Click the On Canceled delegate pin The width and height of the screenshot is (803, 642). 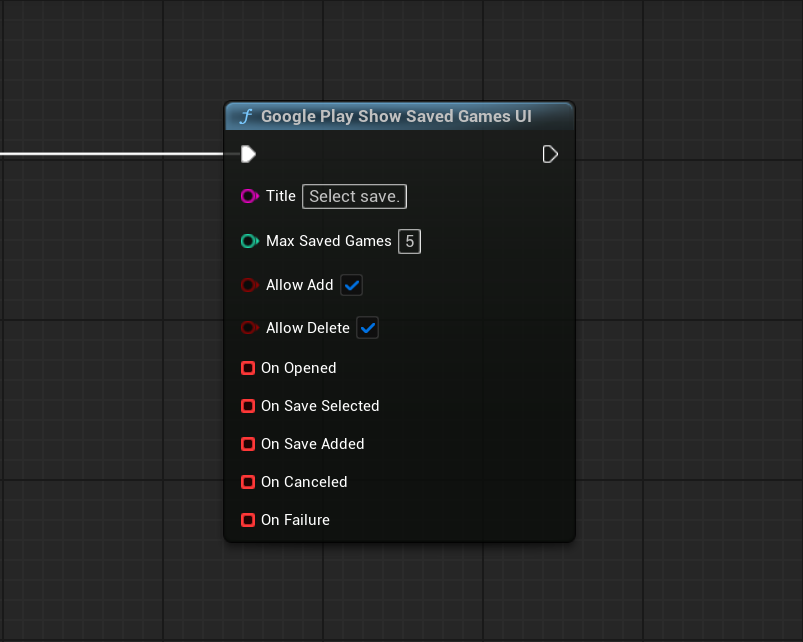(x=248, y=482)
